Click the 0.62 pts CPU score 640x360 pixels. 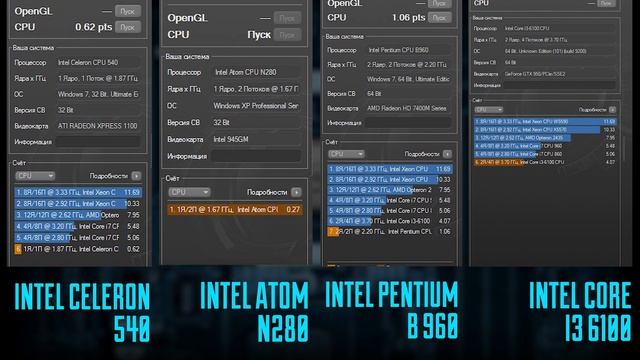tap(93, 27)
